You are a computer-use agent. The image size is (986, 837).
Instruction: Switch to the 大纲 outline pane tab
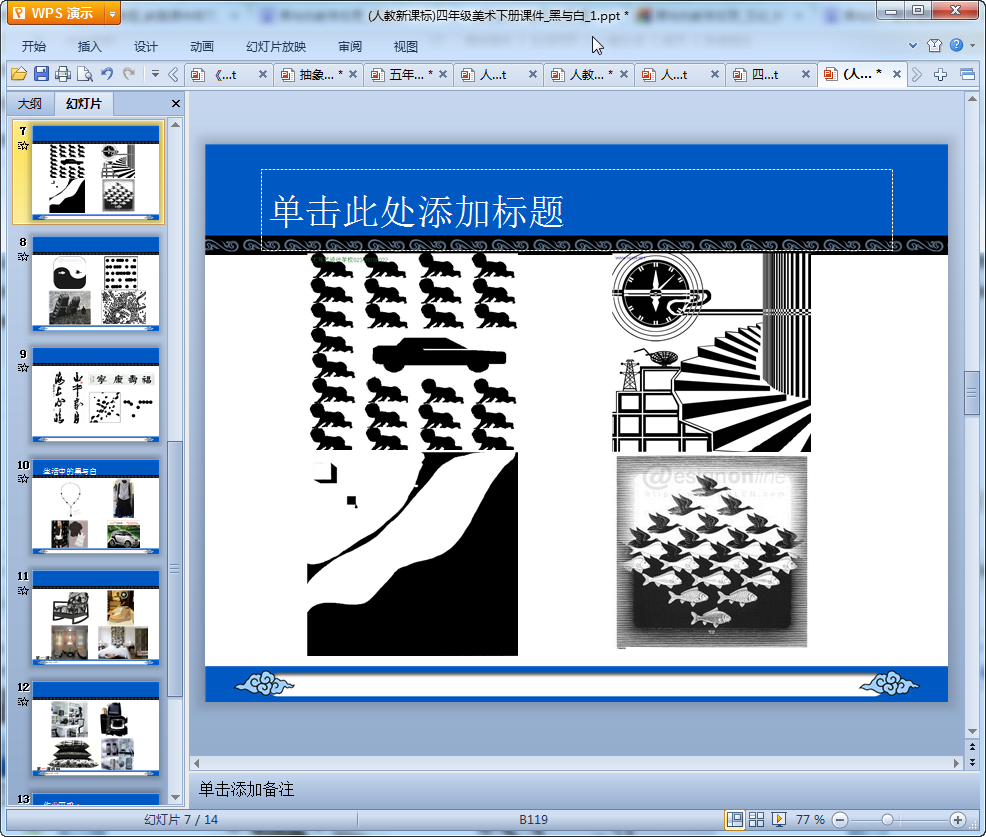pyautogui.click(x=30, y=104)
